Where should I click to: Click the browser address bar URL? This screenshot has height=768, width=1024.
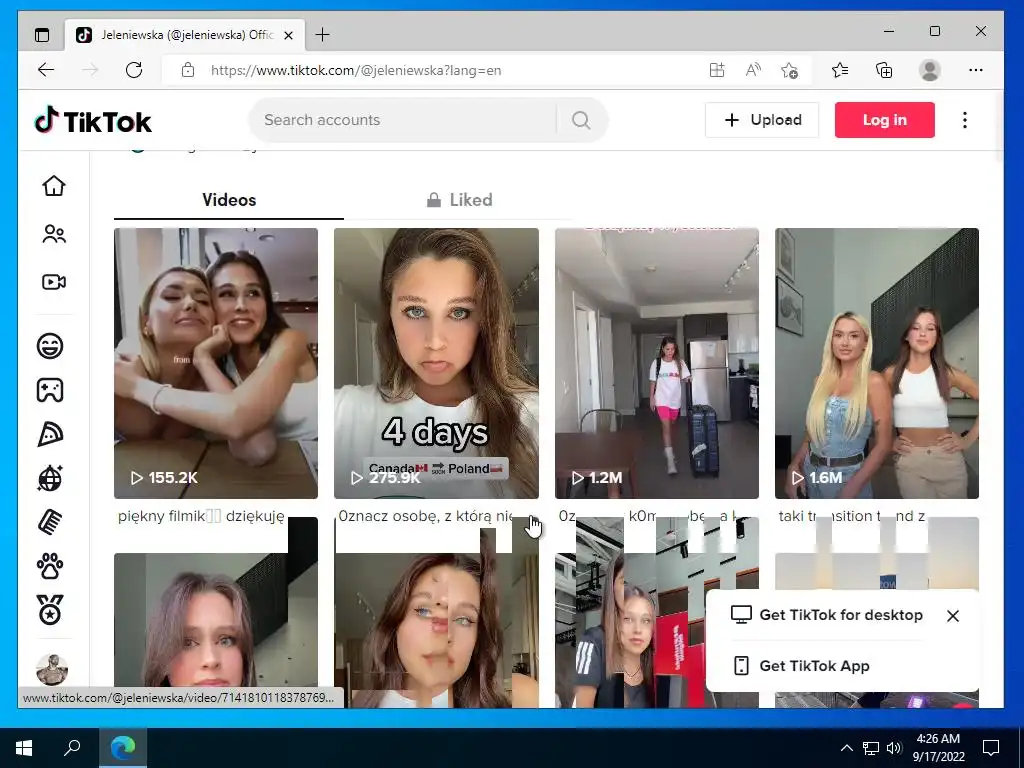(x=356, y=71)
